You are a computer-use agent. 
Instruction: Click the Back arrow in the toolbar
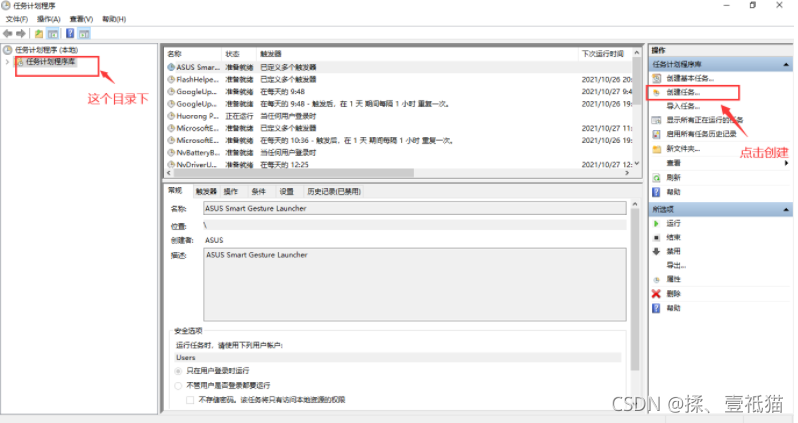pyautogui.click(x=8, y=33)
